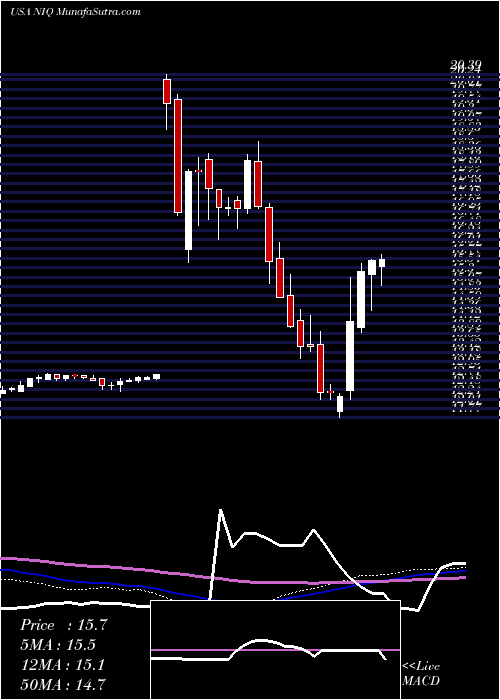
Task: Click the '<<Live MACD' label
Action: (421, 674)
